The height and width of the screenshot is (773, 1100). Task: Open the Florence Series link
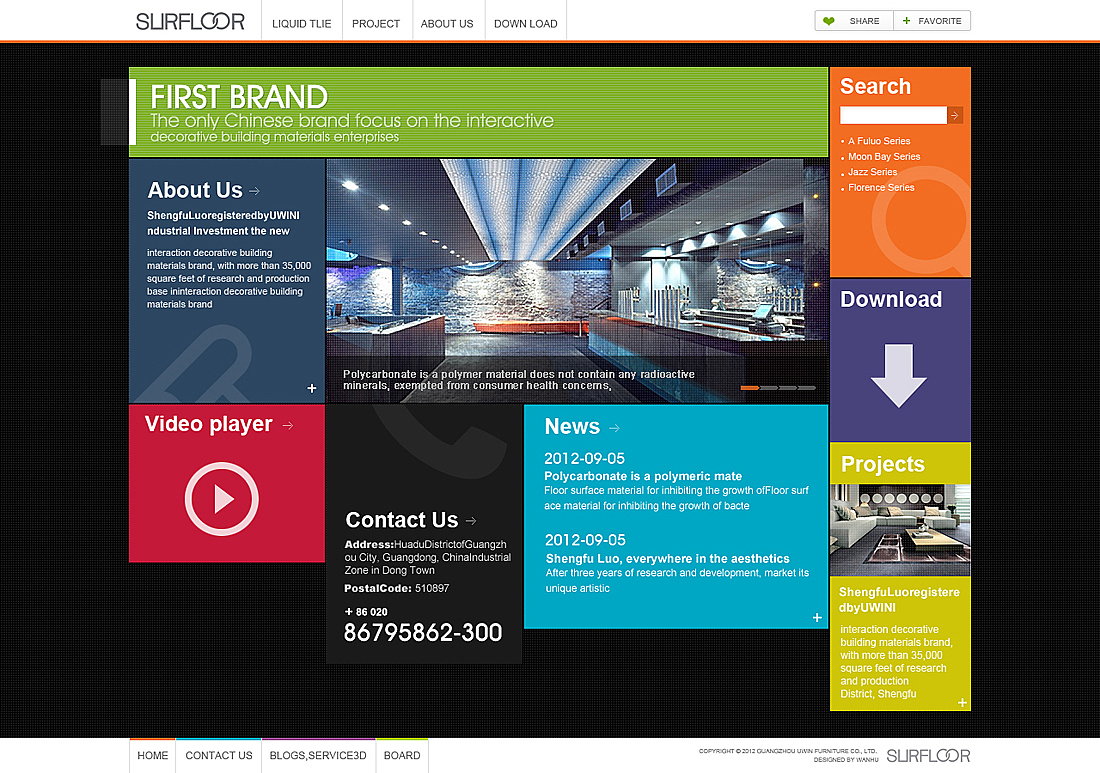[x=881, y=187]
